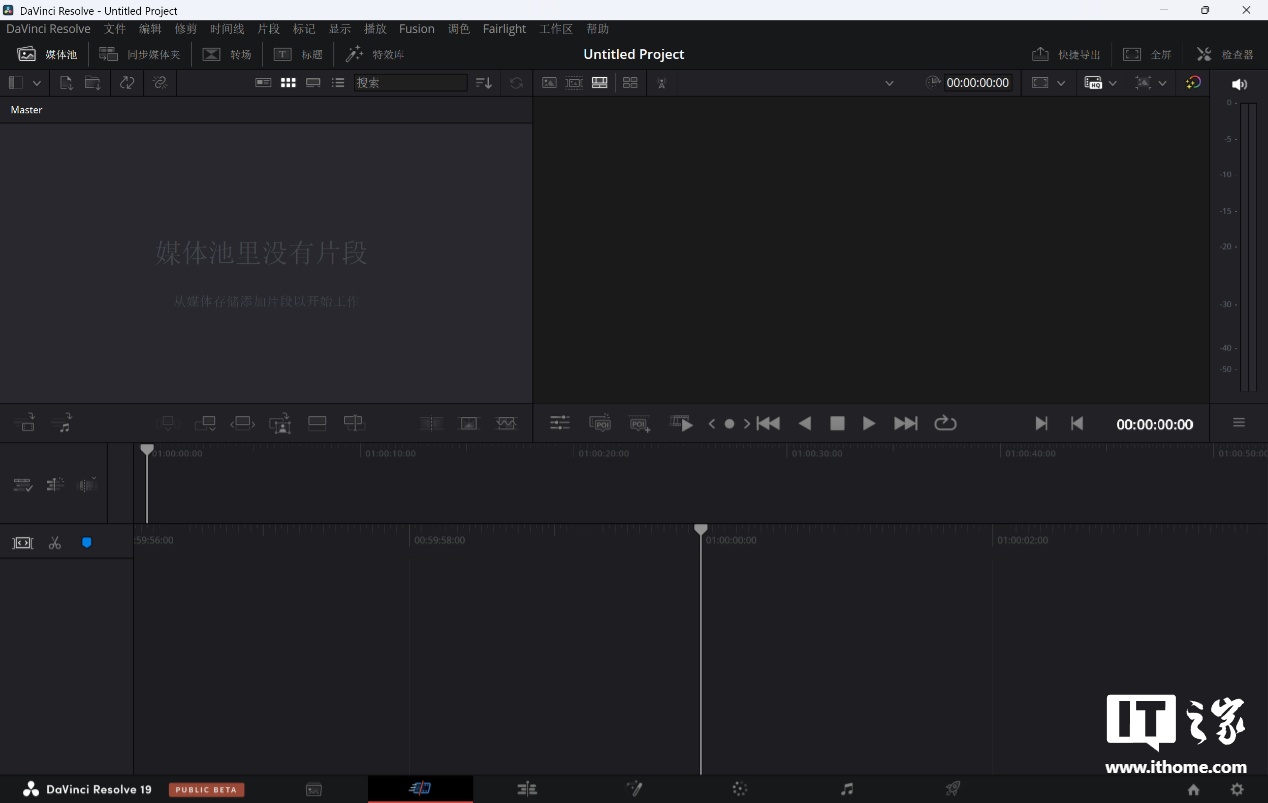The width and height of the screenshot is (1268, 803).
Task: Toggle loop playback button
Action: (945, 423)
